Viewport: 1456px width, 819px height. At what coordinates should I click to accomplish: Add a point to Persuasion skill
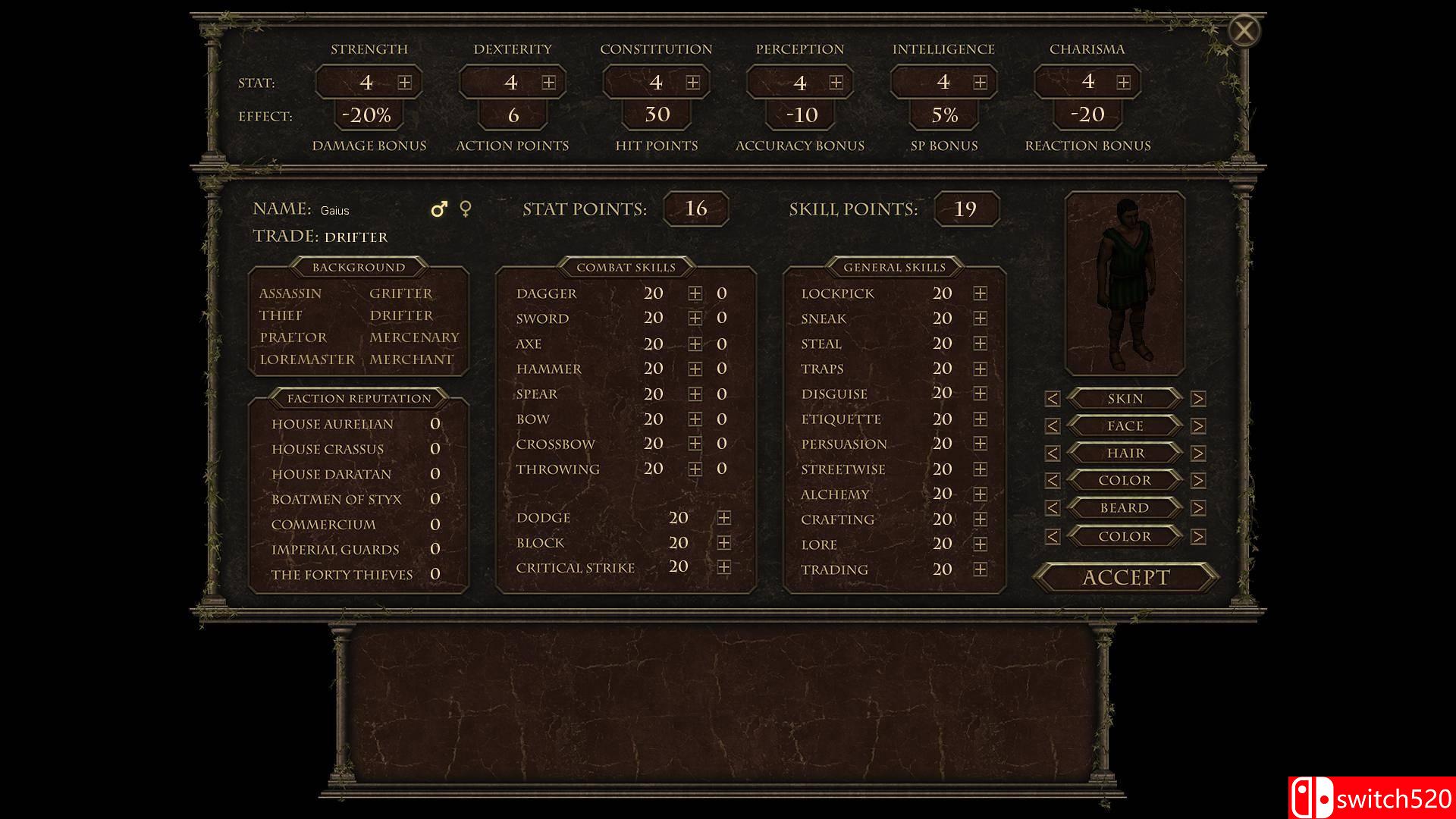(980, 444)
